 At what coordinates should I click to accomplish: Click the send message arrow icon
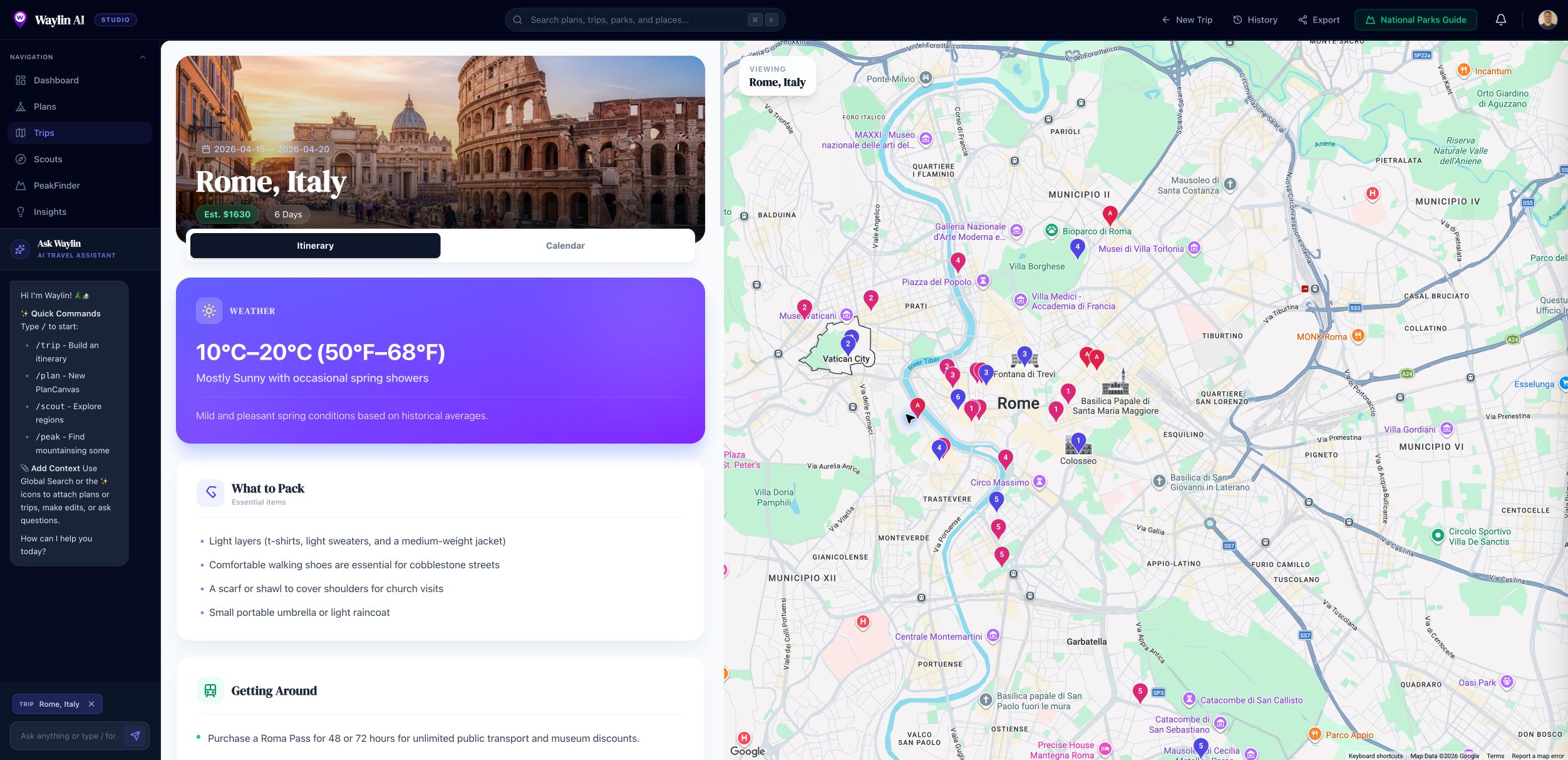[x=135, y=736]
